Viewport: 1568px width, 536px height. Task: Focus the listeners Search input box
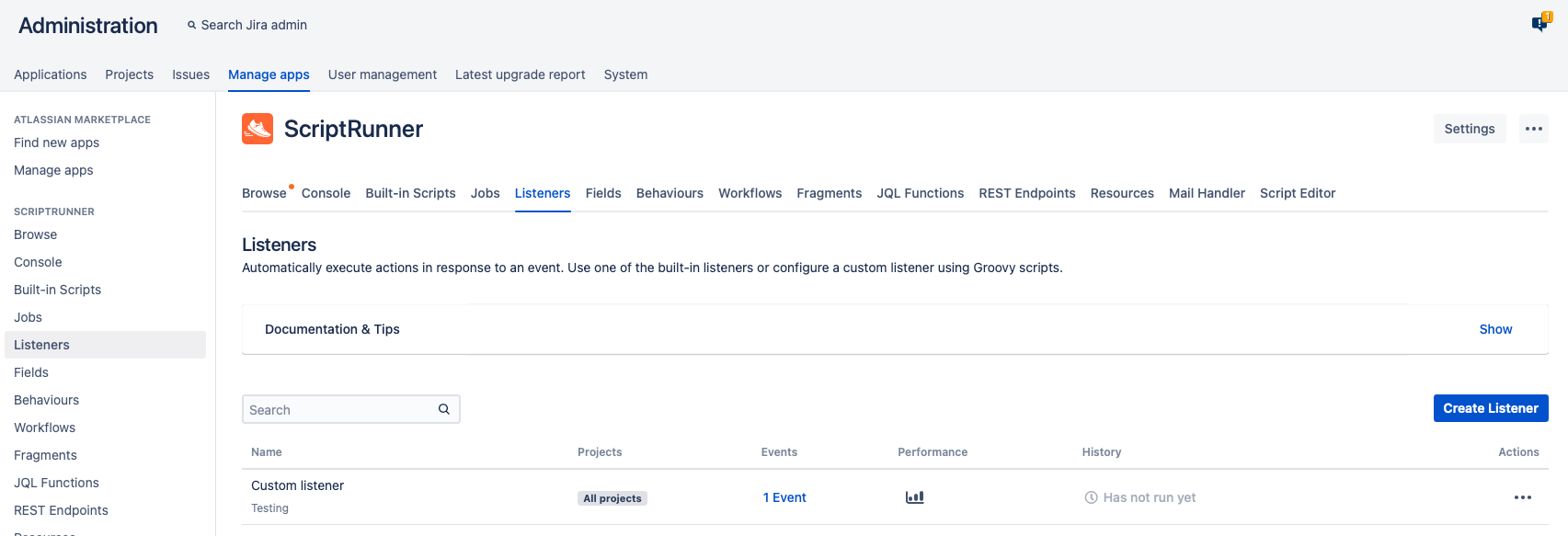[x=350, y=409]
